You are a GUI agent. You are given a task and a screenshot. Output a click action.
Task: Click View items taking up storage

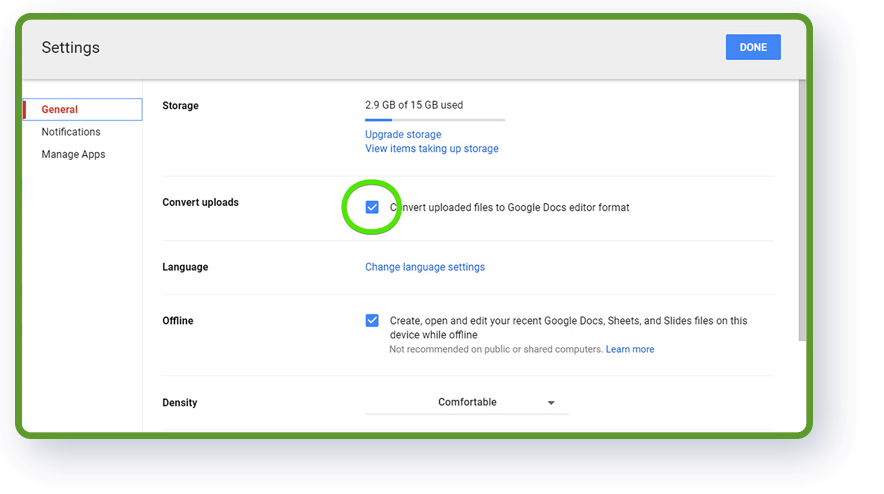432,148
